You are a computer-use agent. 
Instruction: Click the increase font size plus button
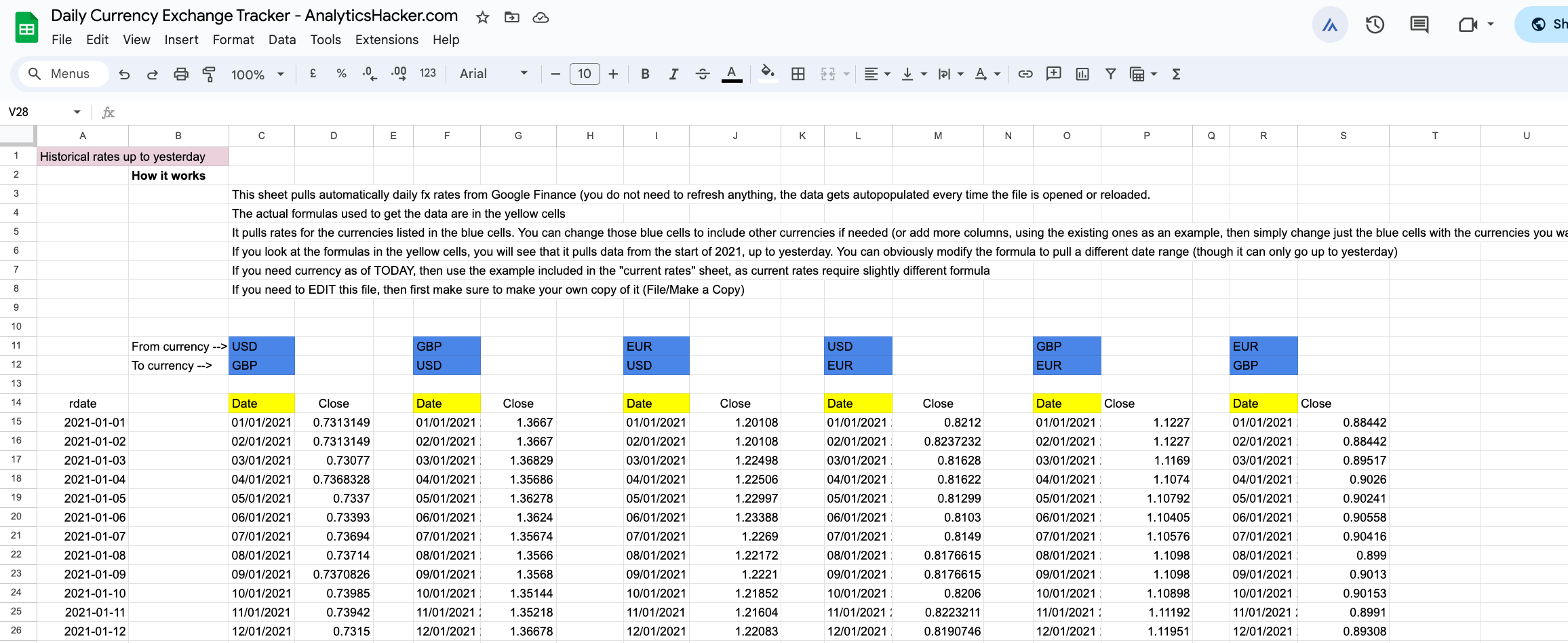click(613, 75)
